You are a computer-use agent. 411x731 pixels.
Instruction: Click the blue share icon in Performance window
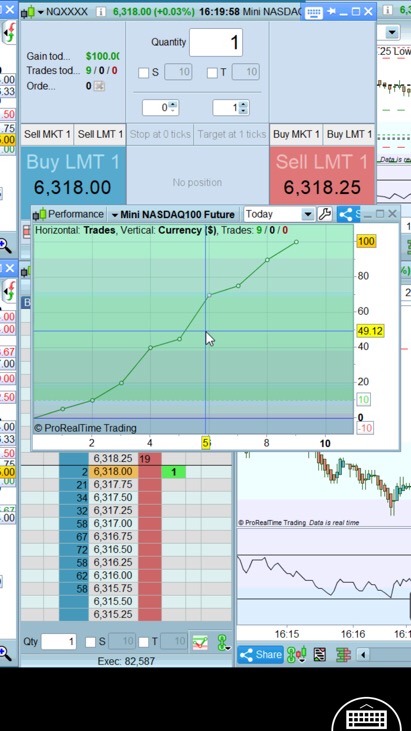[x=345, y=214]
